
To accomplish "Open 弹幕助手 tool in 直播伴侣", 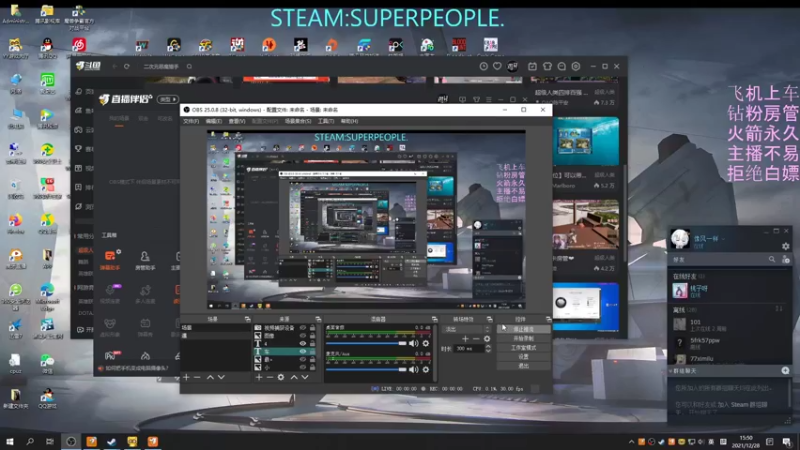I will (x=110, y=260).
